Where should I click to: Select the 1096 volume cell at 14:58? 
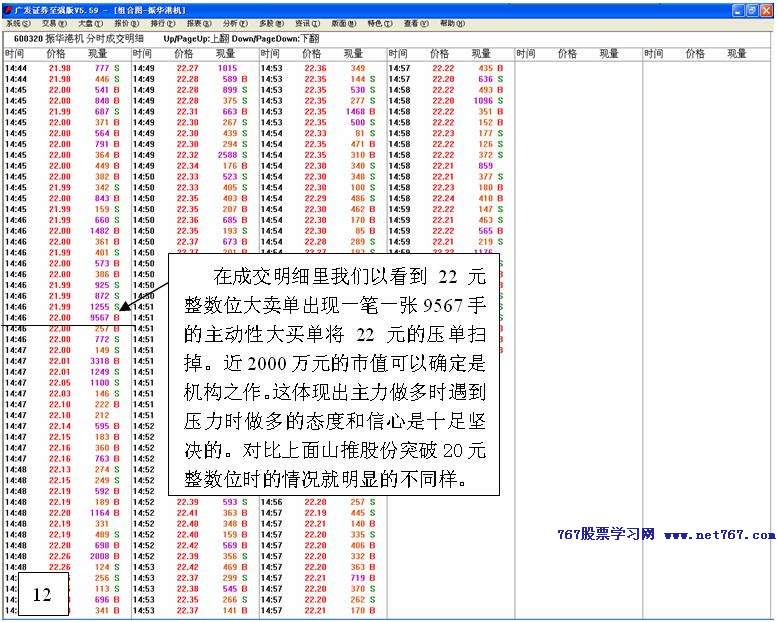484,101
